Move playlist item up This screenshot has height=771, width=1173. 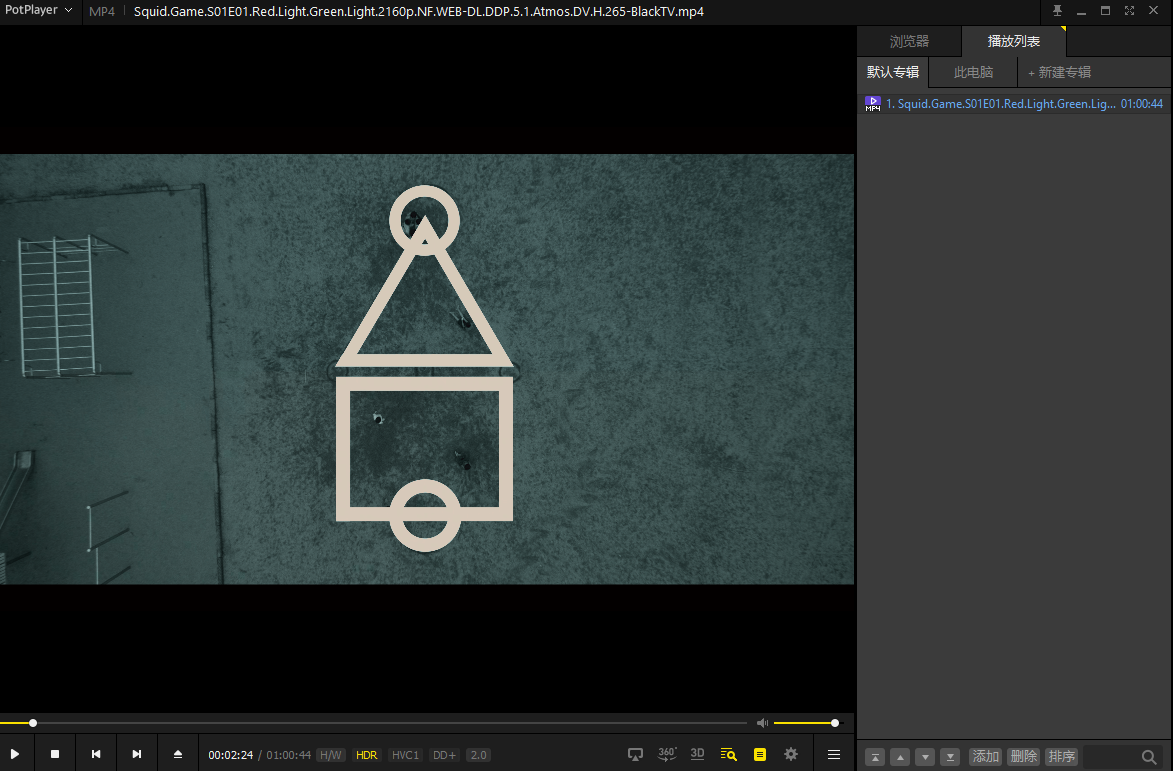tap(900, 757)
